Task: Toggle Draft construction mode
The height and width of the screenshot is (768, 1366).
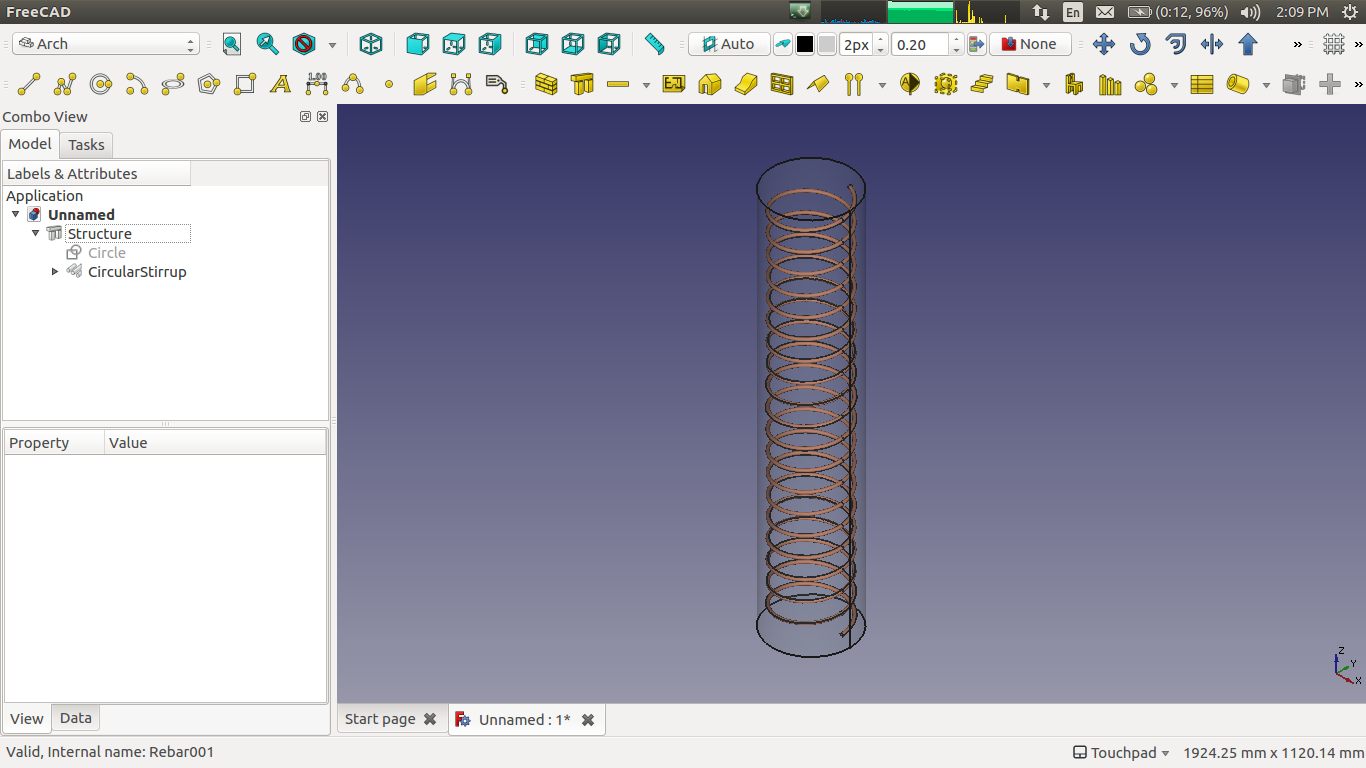Action: click(x=783, y=44)
